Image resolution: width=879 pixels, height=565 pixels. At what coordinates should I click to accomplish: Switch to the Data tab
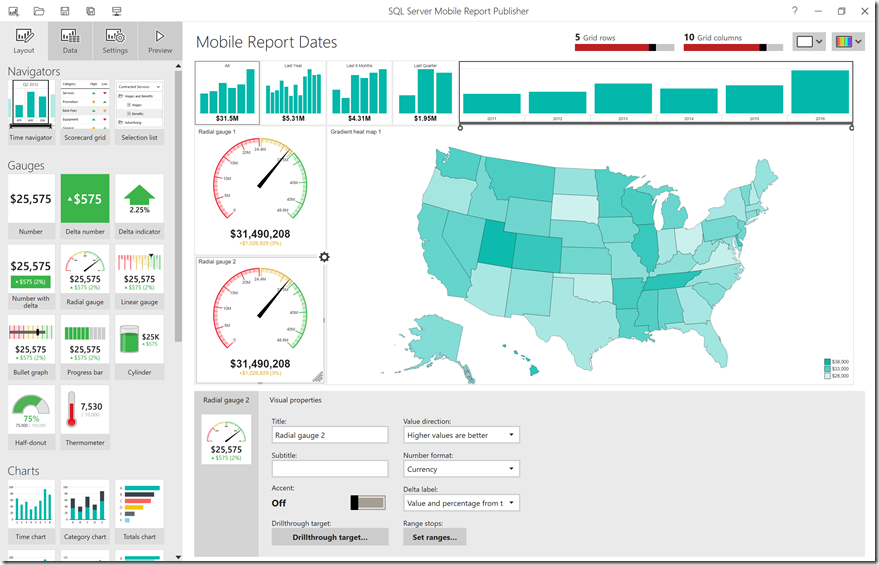70,41
